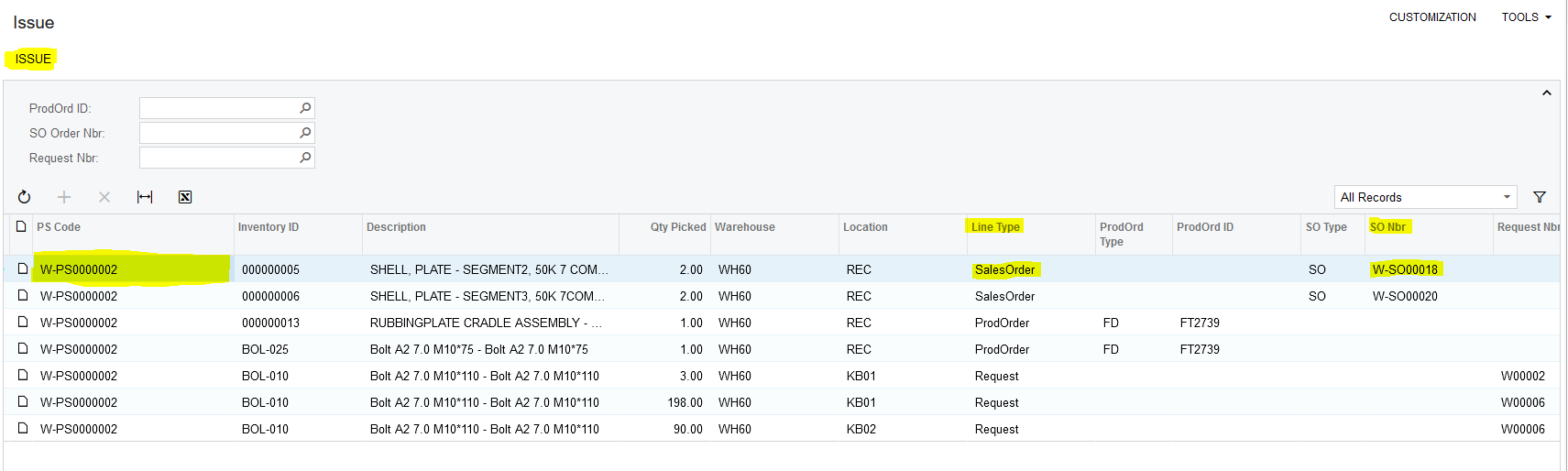Click the file icon on BOL-025 row

coord(23,349)
